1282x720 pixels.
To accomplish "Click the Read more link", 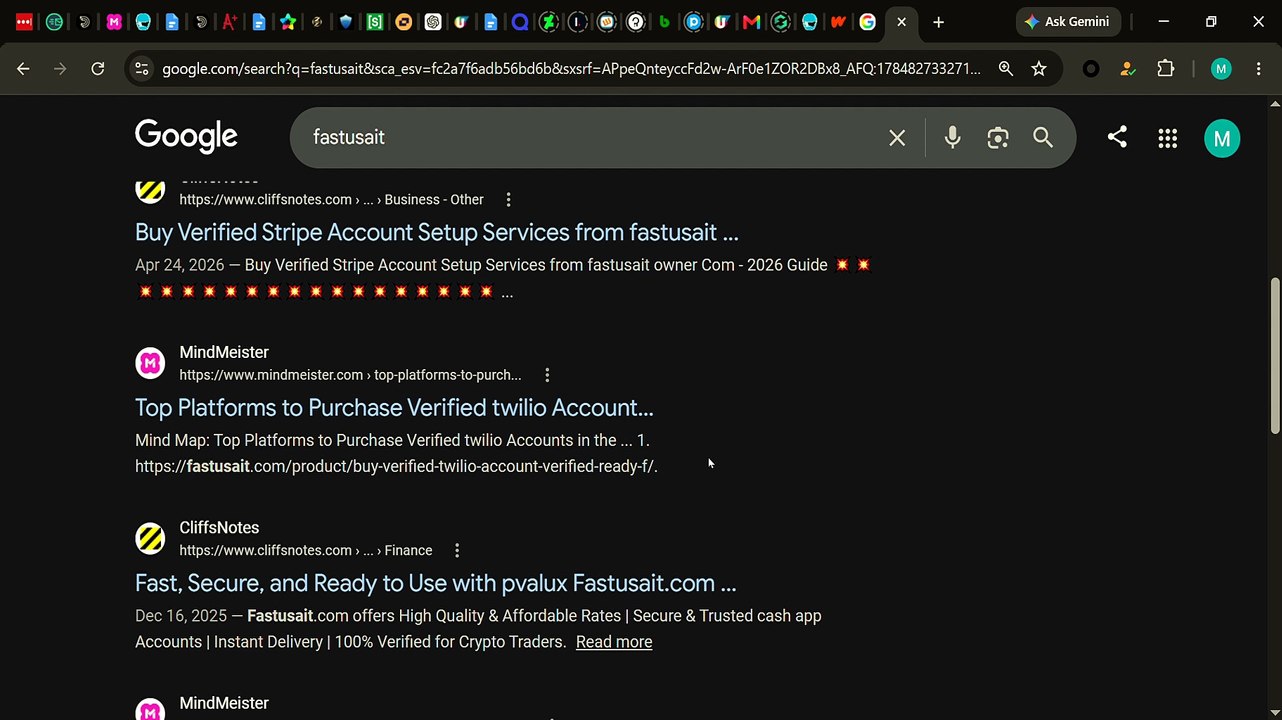I will coord(614,642).
